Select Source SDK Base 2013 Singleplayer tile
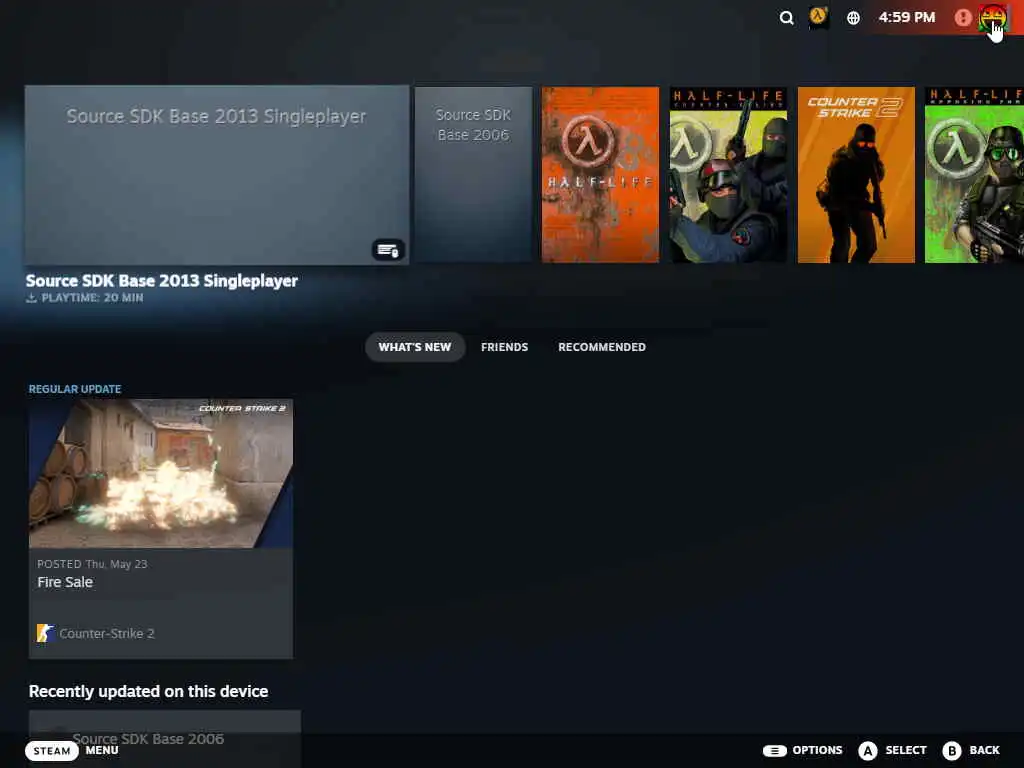Viewport: 1024px width, 768px height. pos(217,175)
